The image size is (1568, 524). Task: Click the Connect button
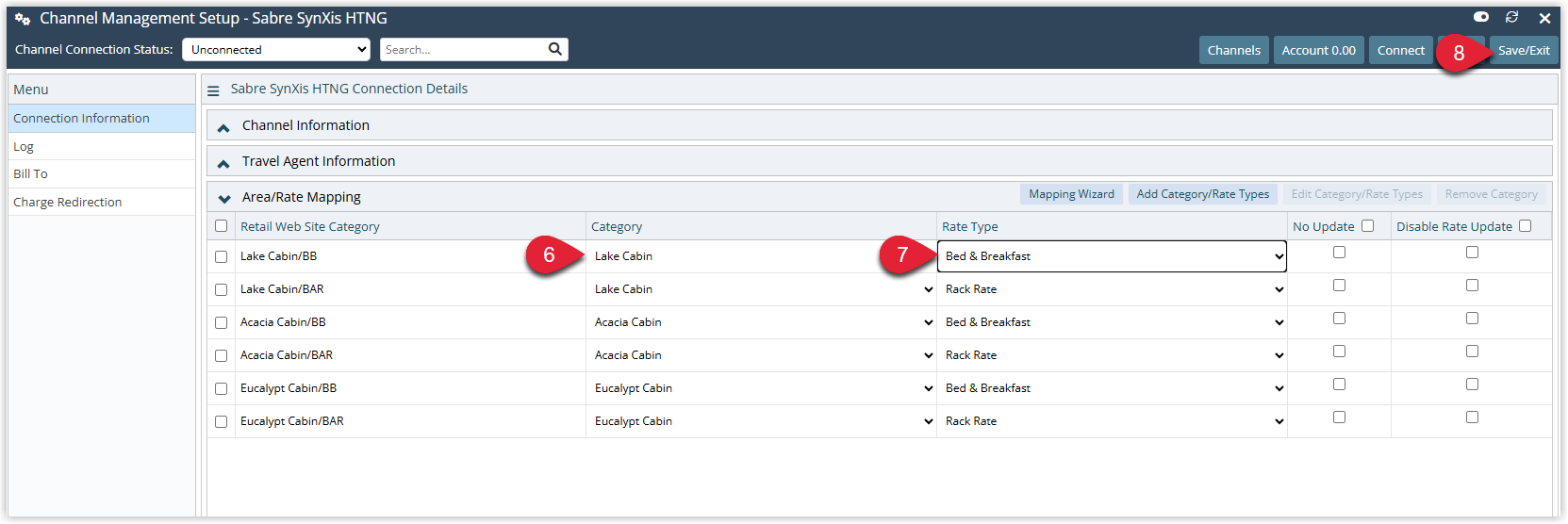pos(1400,50)
